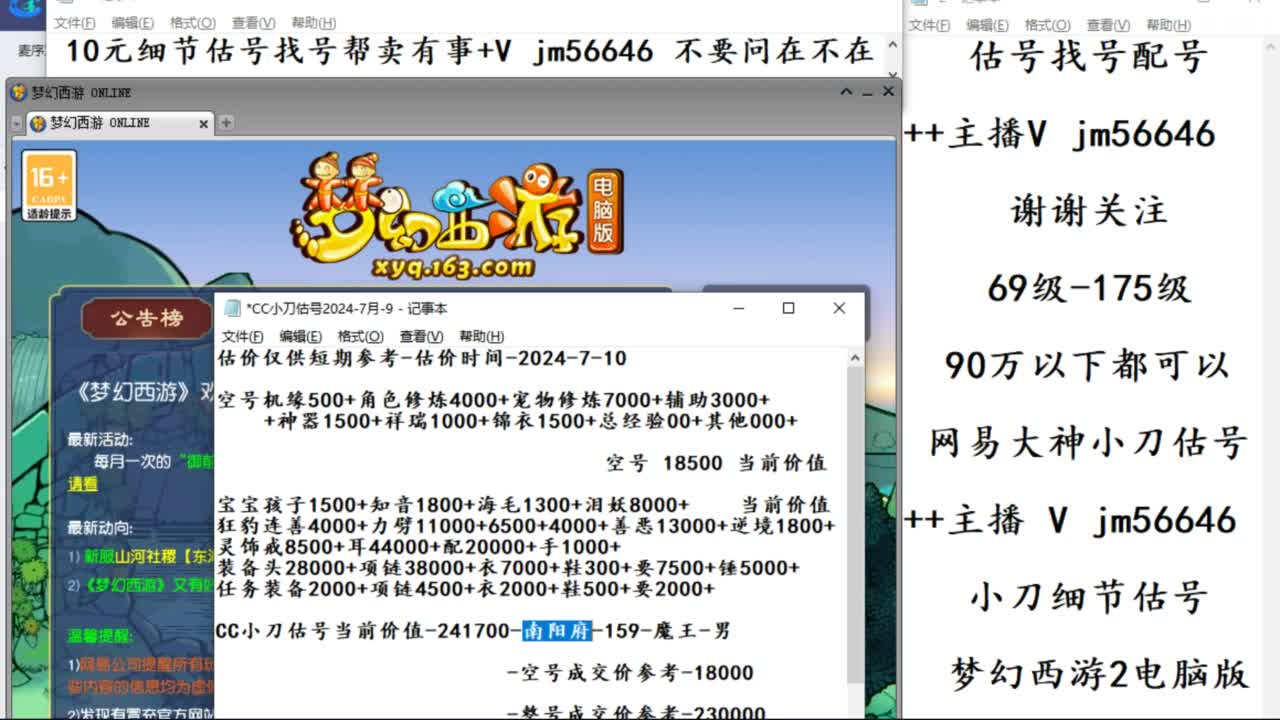Click the 16+ age rating badge
The height and width of the screenshot is (720, 1280).
(49, 186)
